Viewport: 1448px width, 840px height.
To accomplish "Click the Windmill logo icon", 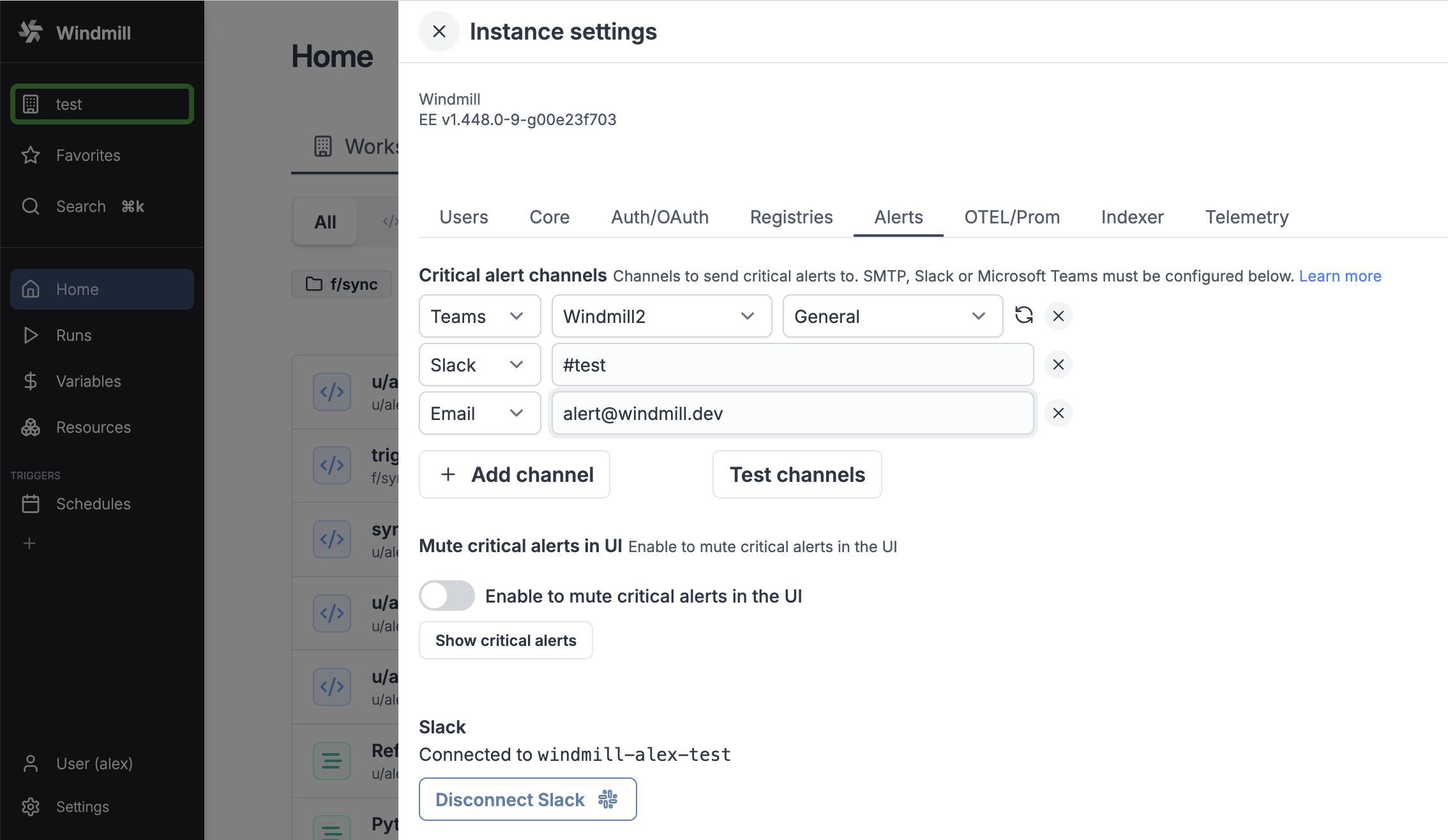I will [31, 32].
